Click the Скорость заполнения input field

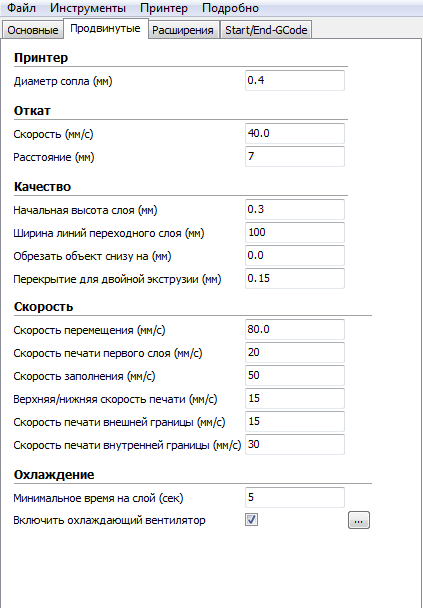[x=295, y=376]
